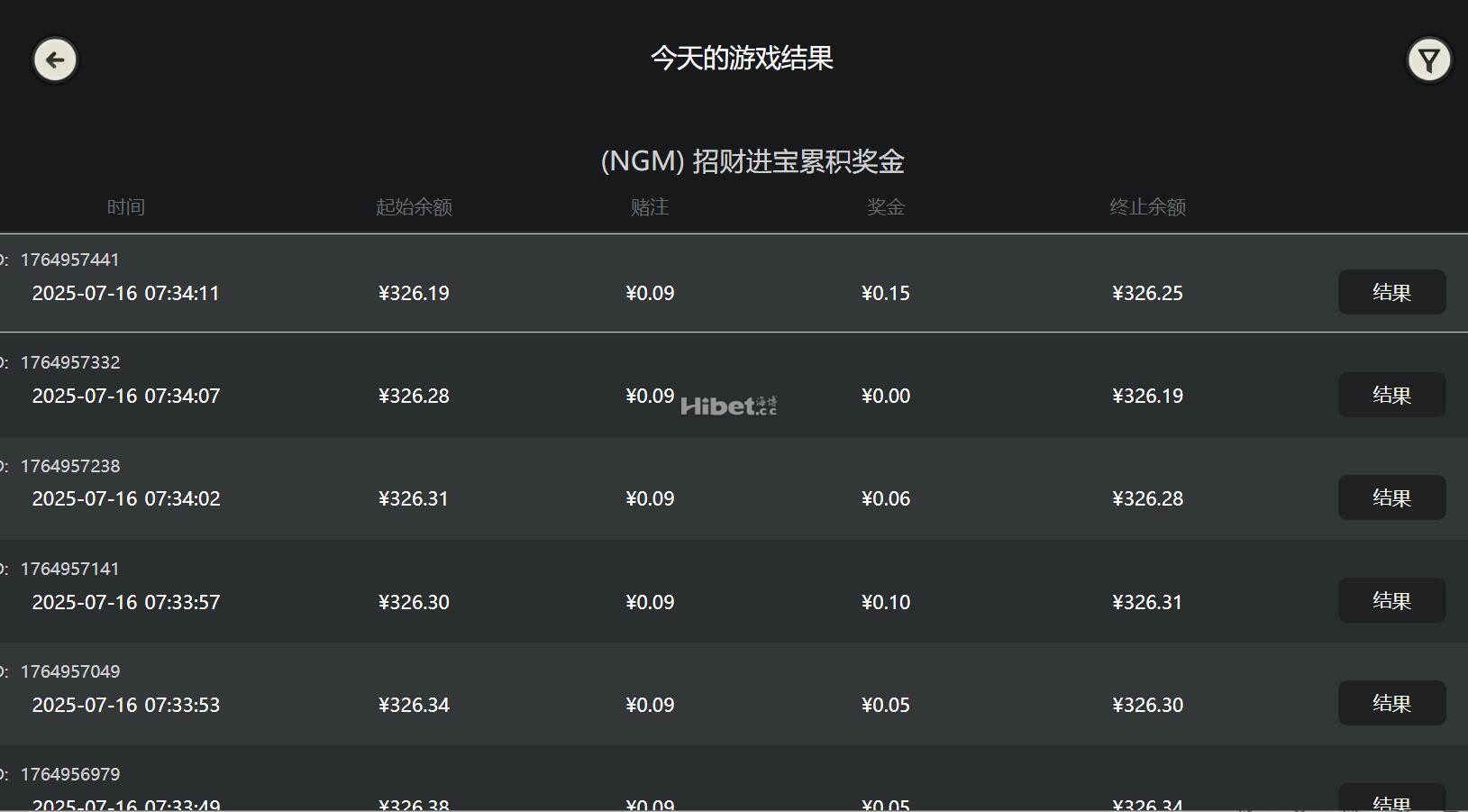Select round ID 1764957141
This screenshot has width=1468, height=812.
point(69,569)
